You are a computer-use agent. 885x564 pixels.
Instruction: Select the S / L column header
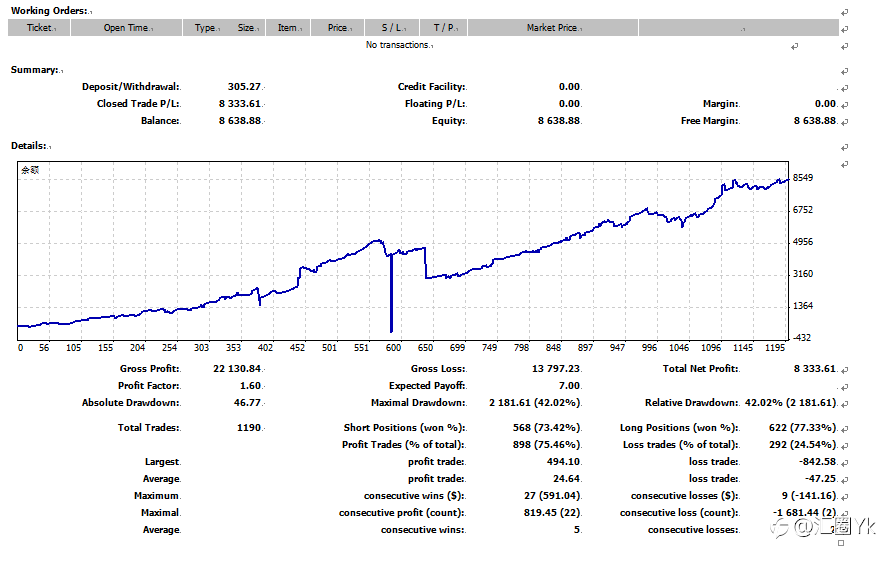392,28
